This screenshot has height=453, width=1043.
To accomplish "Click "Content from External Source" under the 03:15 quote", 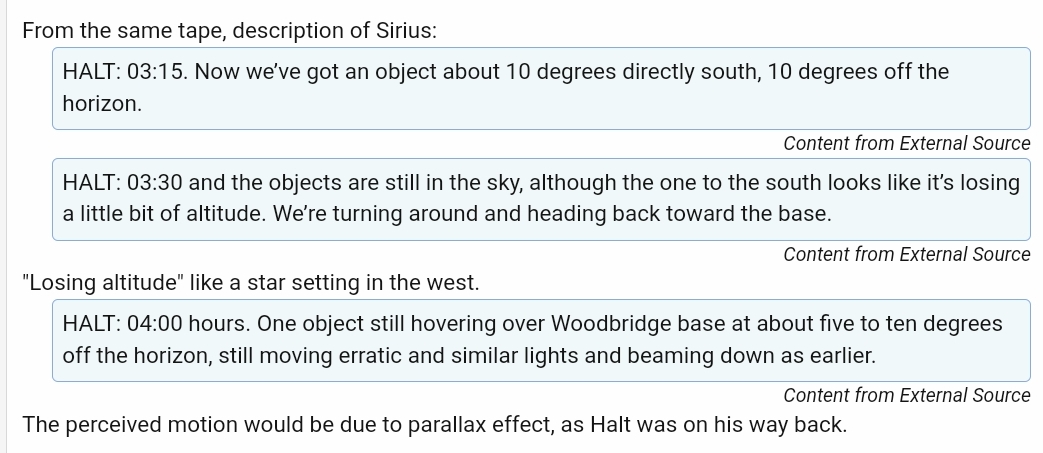I will (x=906, y=143).
